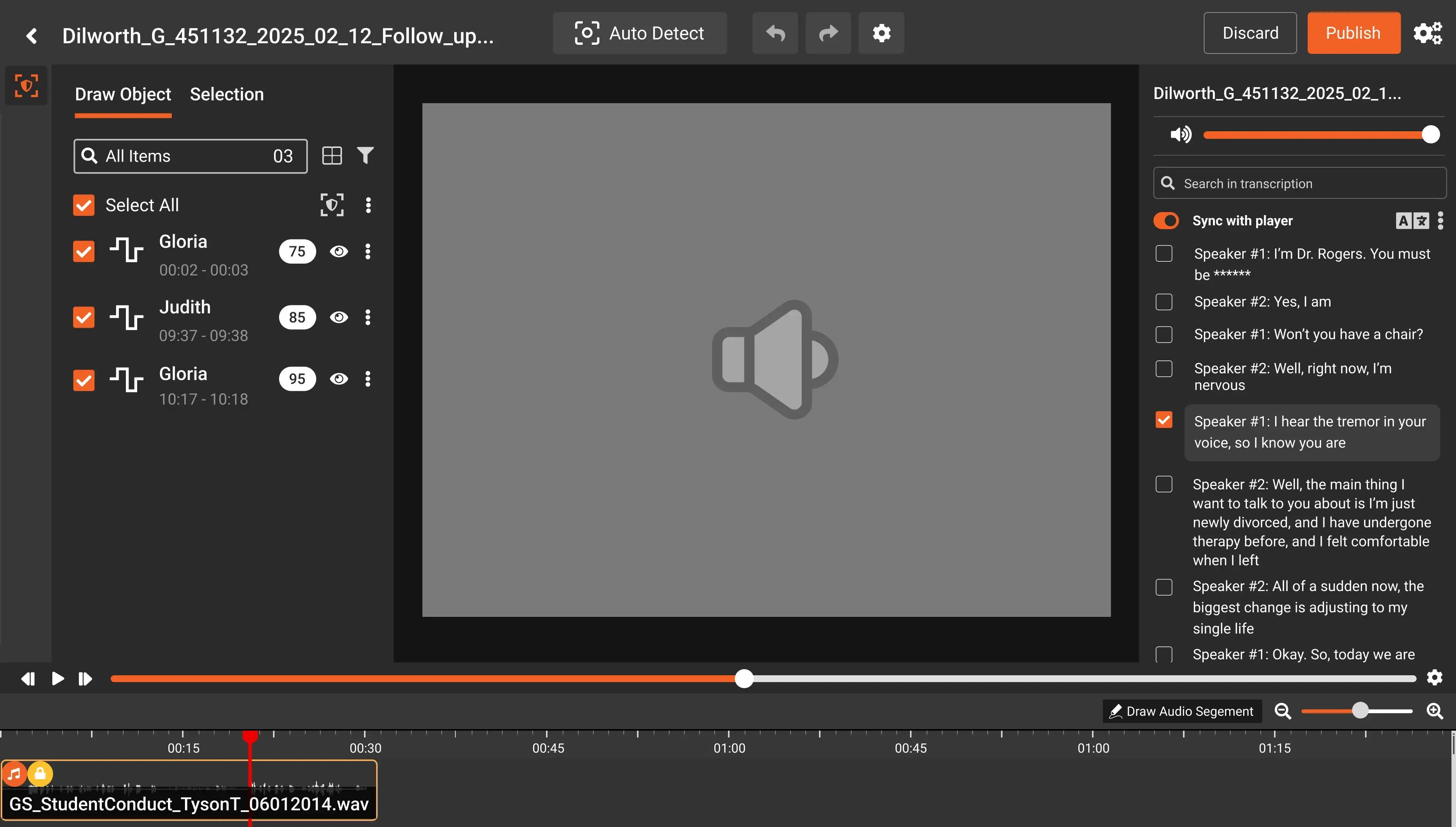This screenshot has width=1456, height=827.
Task: Toggle Sync with player switch
Action: [1166, 220]
